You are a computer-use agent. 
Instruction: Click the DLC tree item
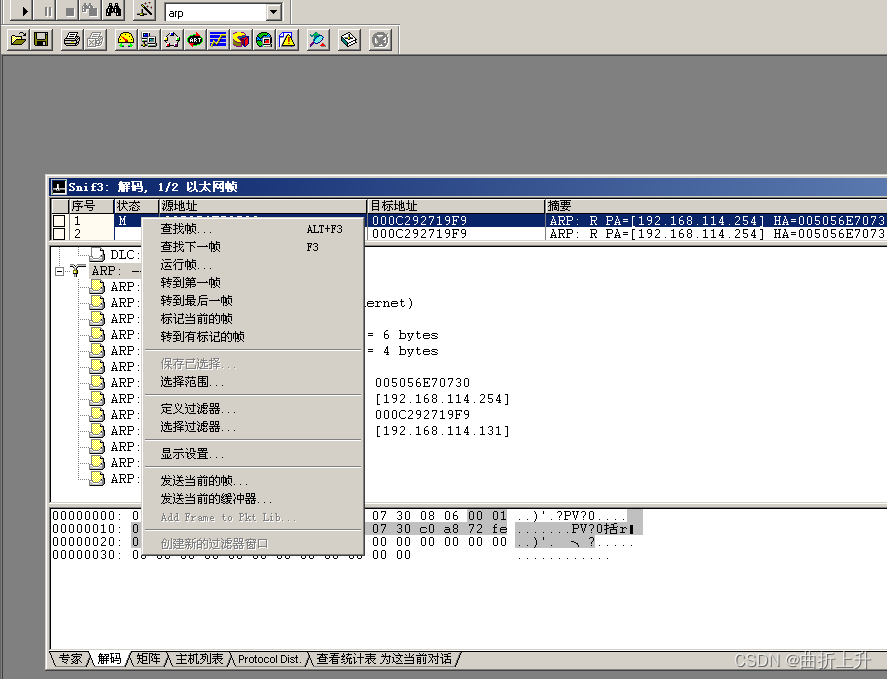coord(116,255)
